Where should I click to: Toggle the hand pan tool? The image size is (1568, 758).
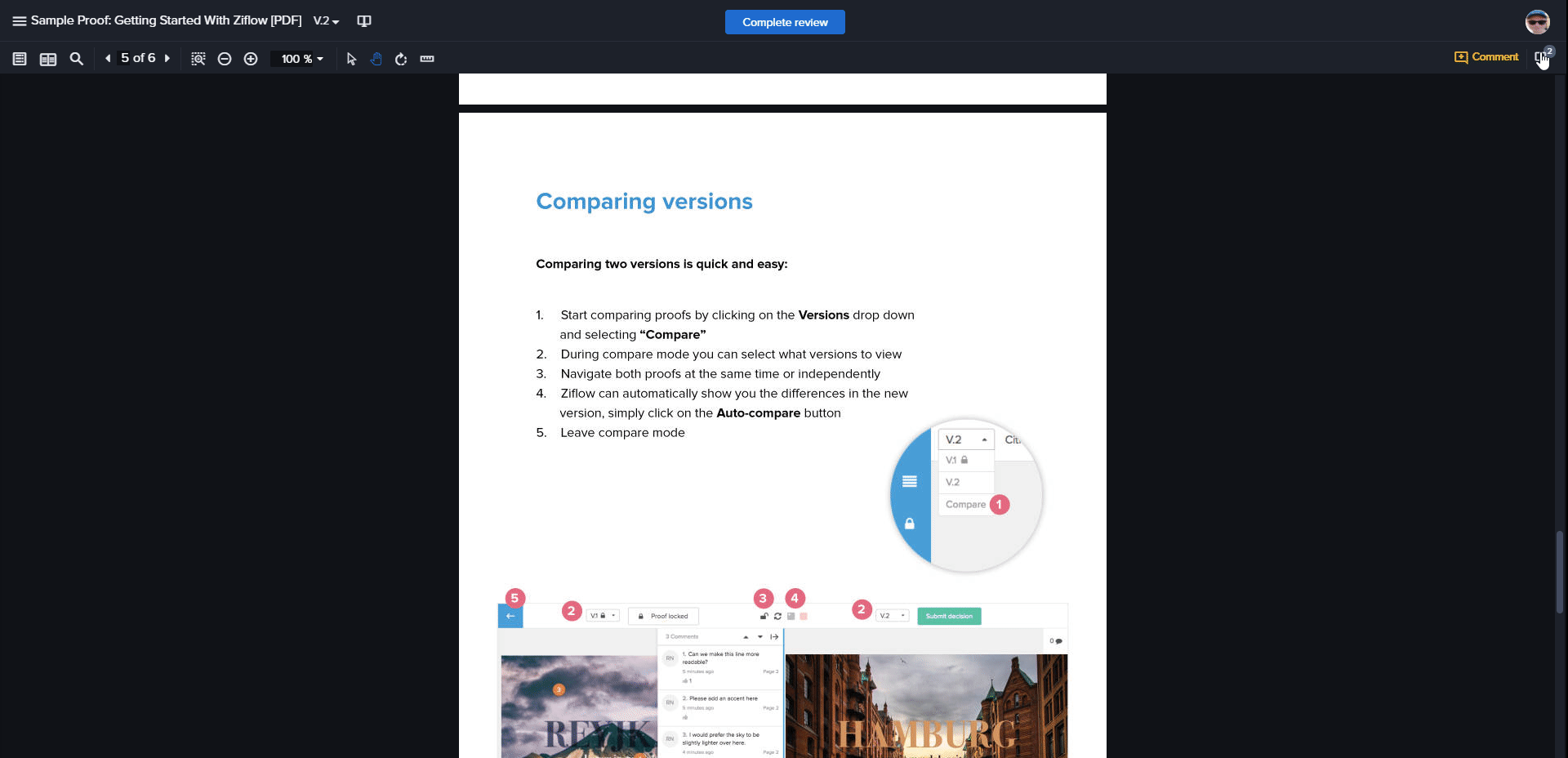pyautogui.click(x=376, y=59)
